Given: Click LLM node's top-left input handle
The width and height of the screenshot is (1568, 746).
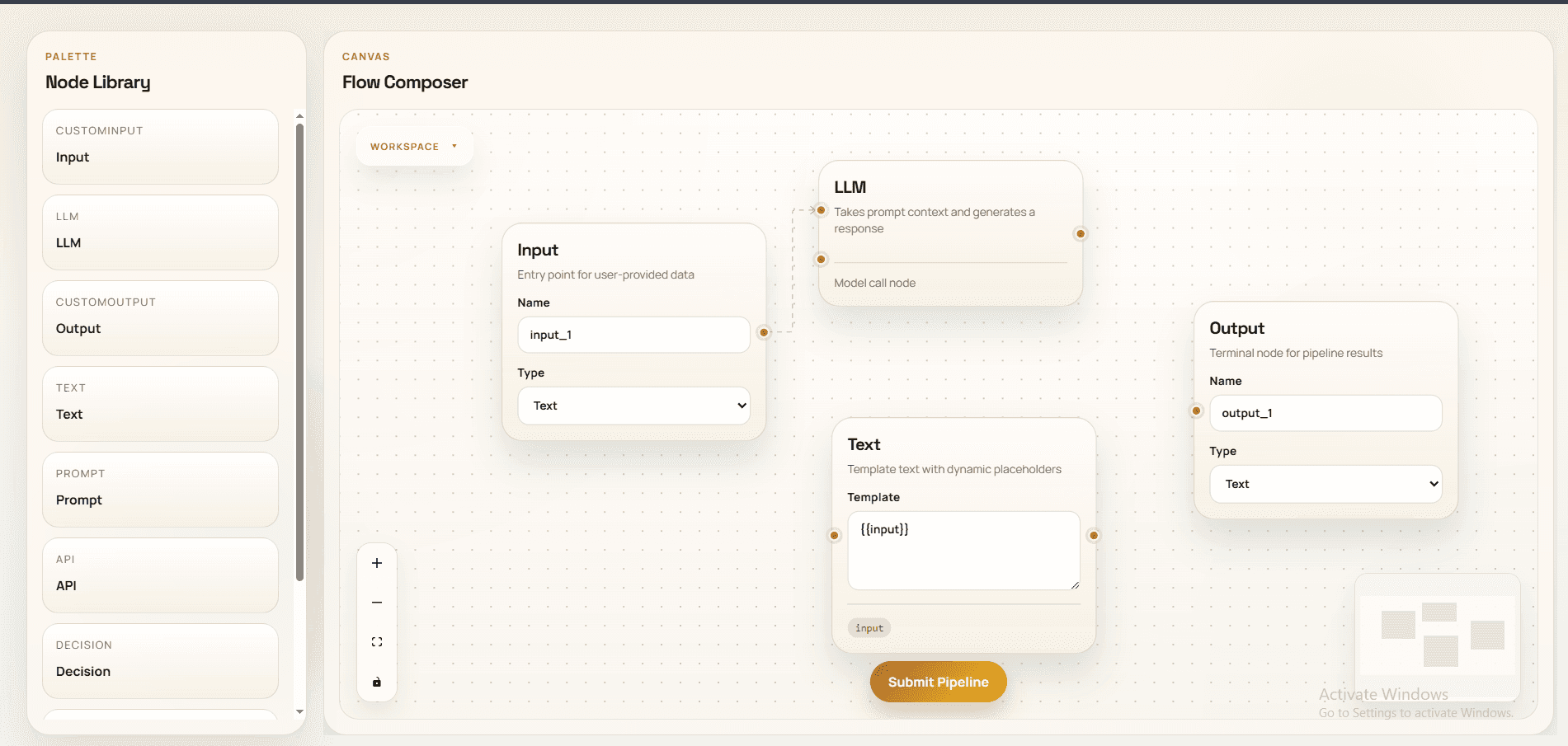Looking at the screenshot, I should pos(821,210).
